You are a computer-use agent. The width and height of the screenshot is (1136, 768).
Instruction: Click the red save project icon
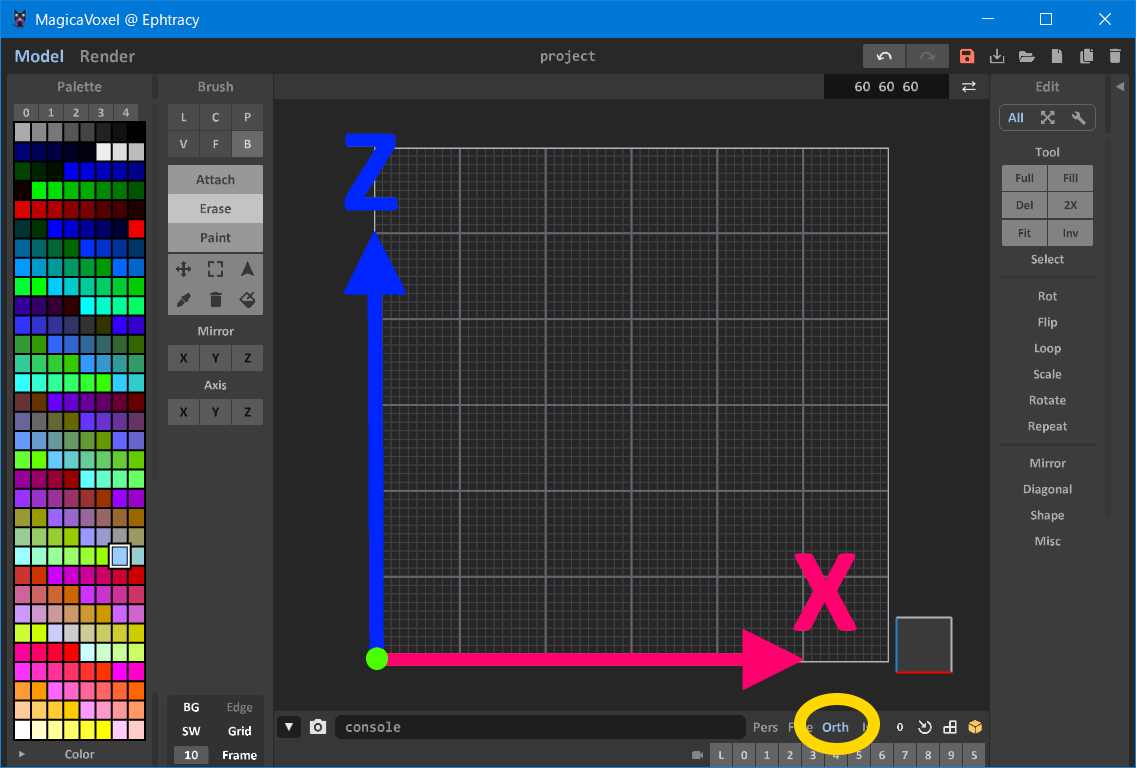pos(966,57)
